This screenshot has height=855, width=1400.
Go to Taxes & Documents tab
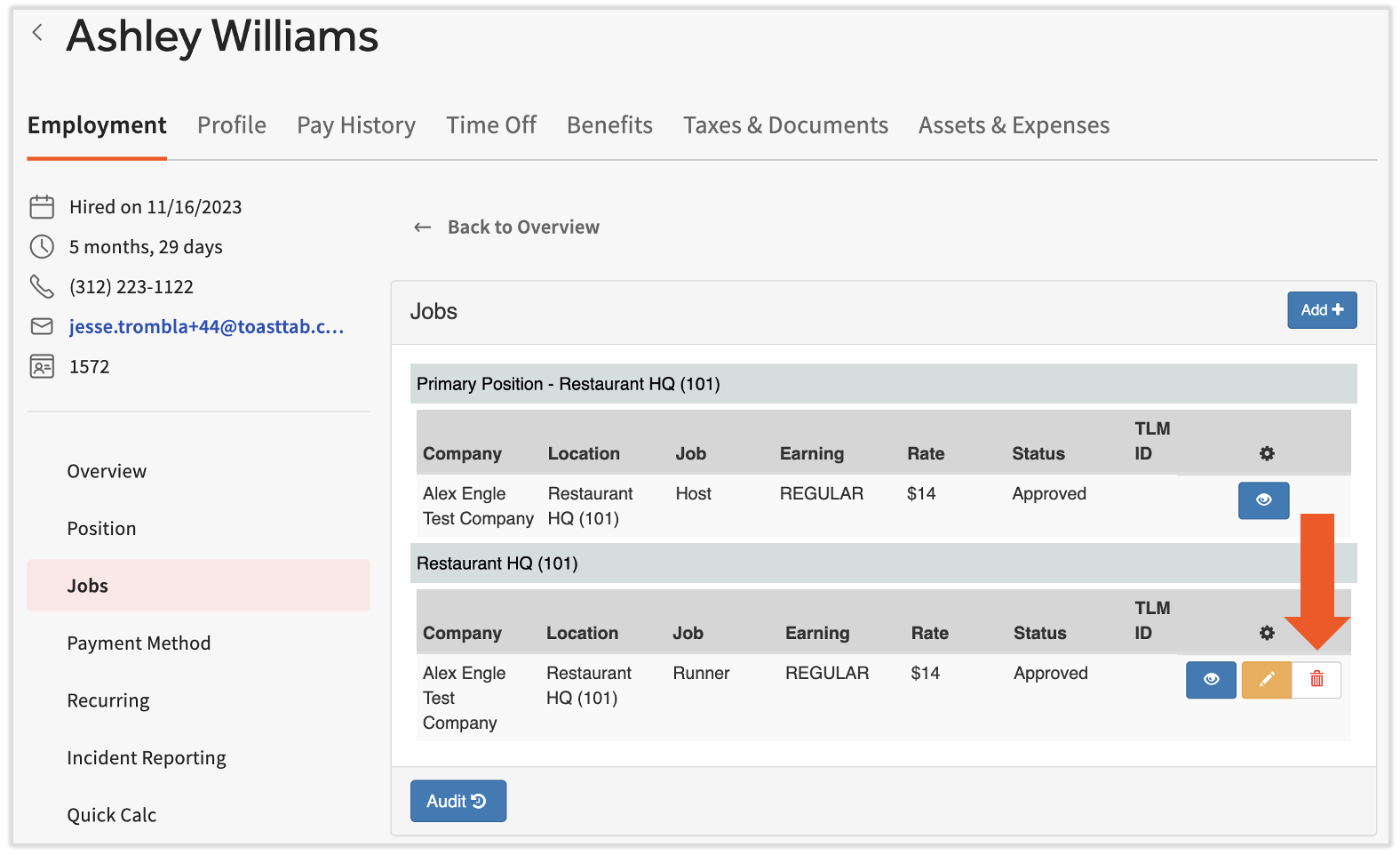pos(785,125)
